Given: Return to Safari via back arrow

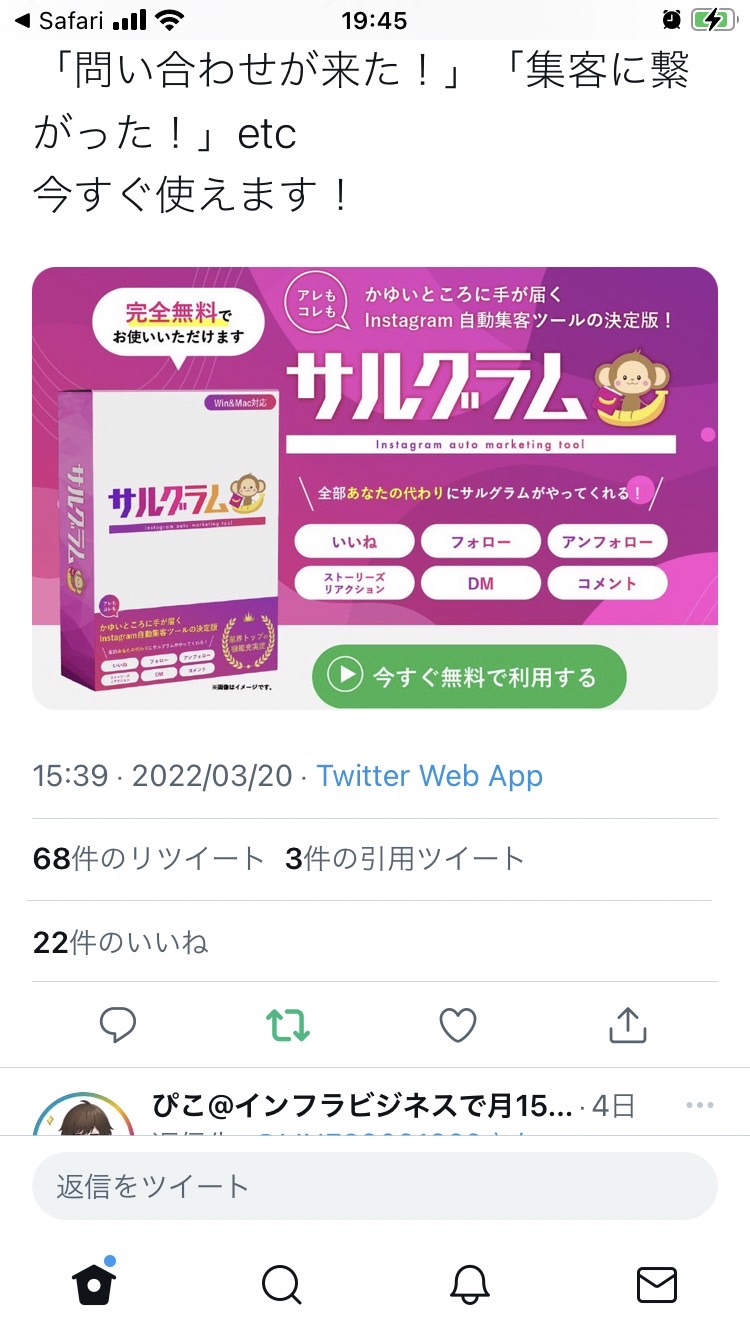Looking at the screenshot, I should point(60,20).
